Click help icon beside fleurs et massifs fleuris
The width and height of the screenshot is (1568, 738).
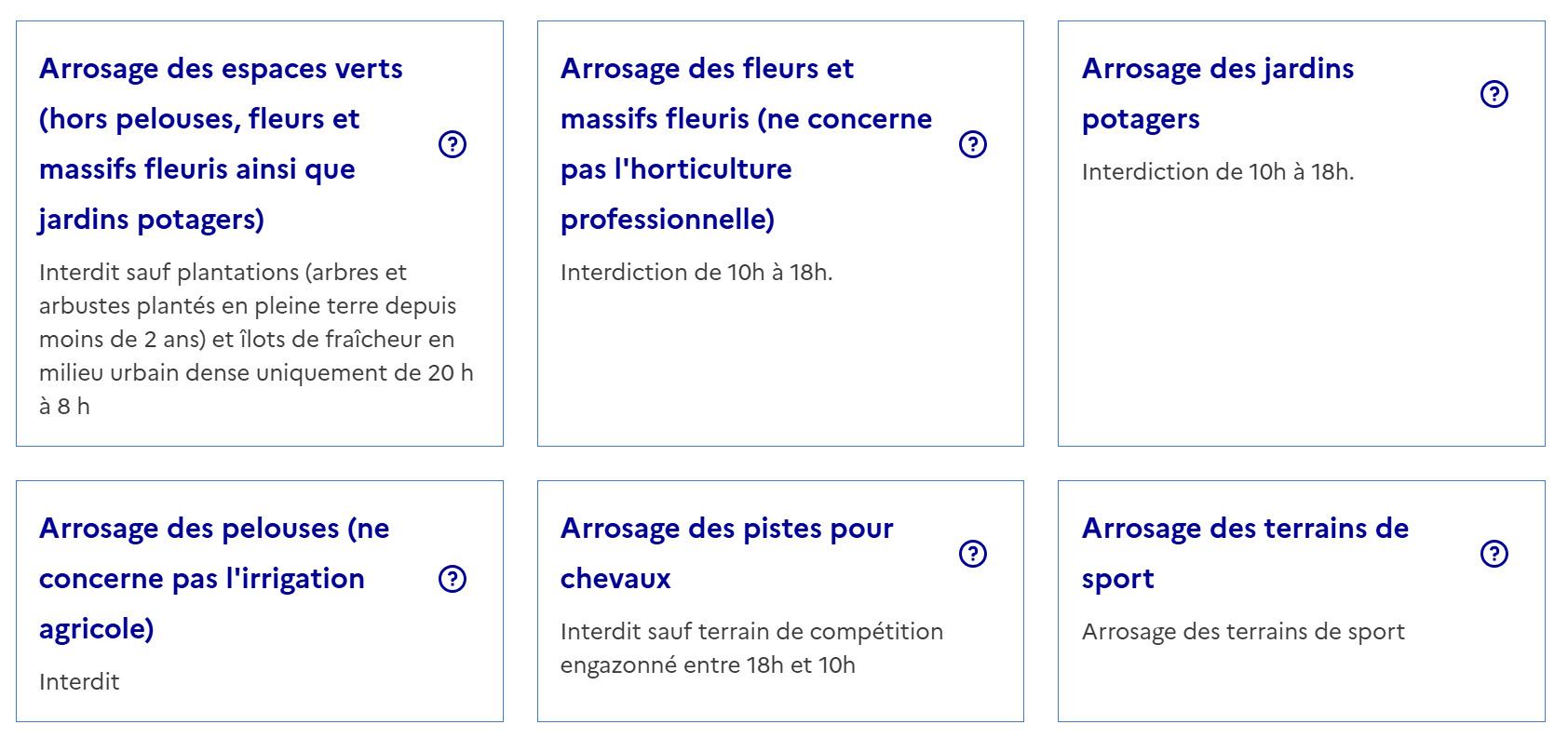tap(973, 144)
